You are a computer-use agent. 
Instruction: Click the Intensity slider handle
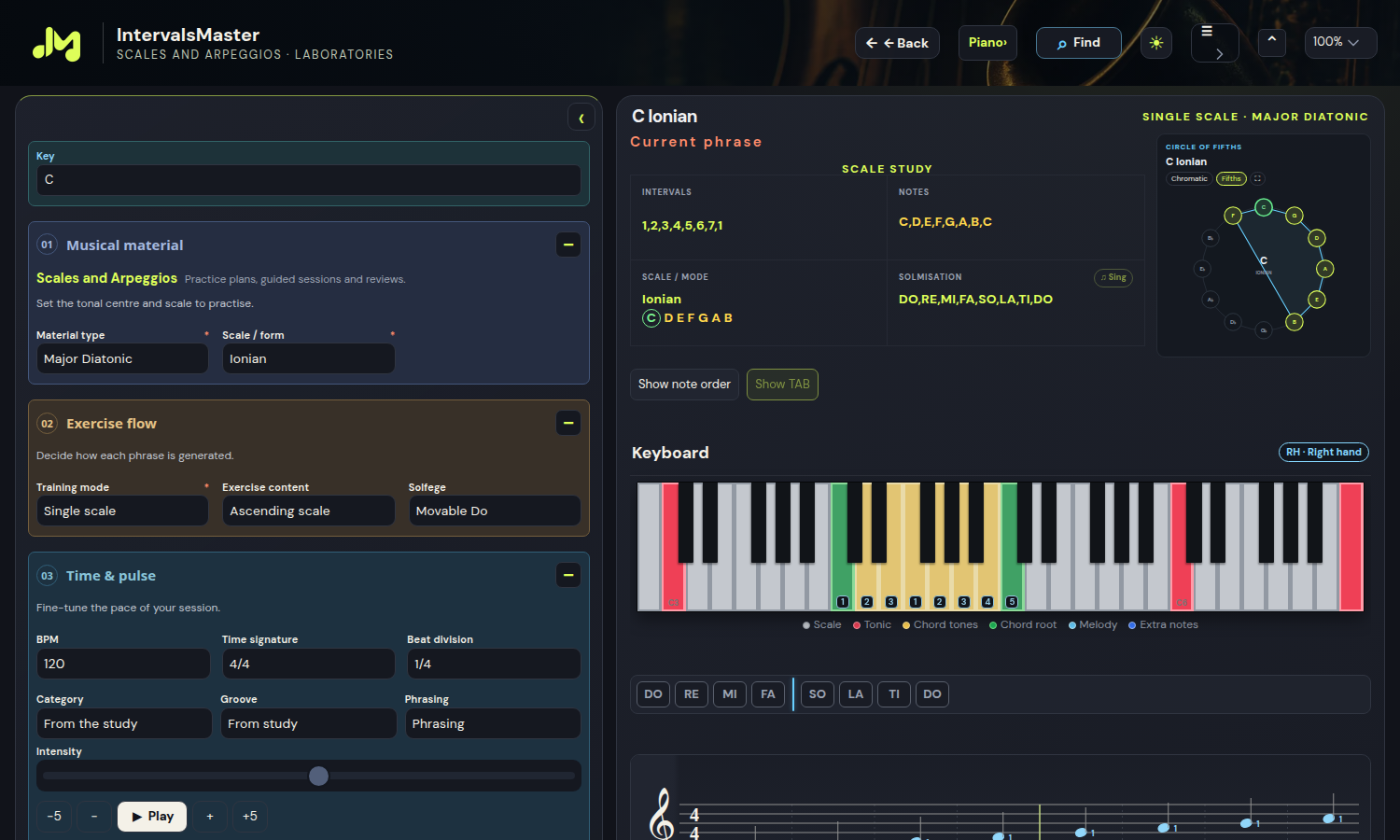click(318, 776)
